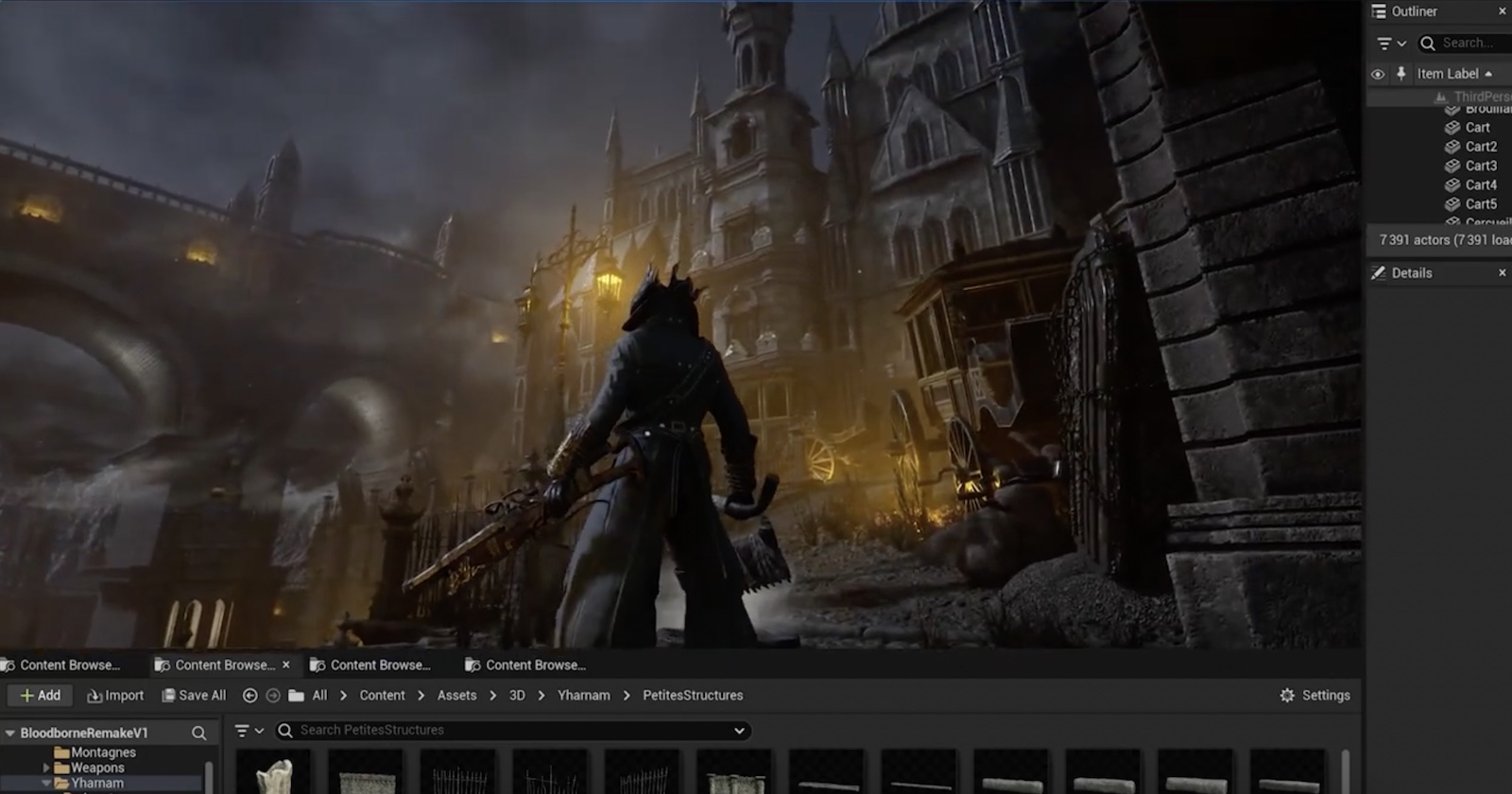This screenshot has height=794, width=1512.
Task: Click the Details panel pencil icon
Action: click(x=1379, y=273)
